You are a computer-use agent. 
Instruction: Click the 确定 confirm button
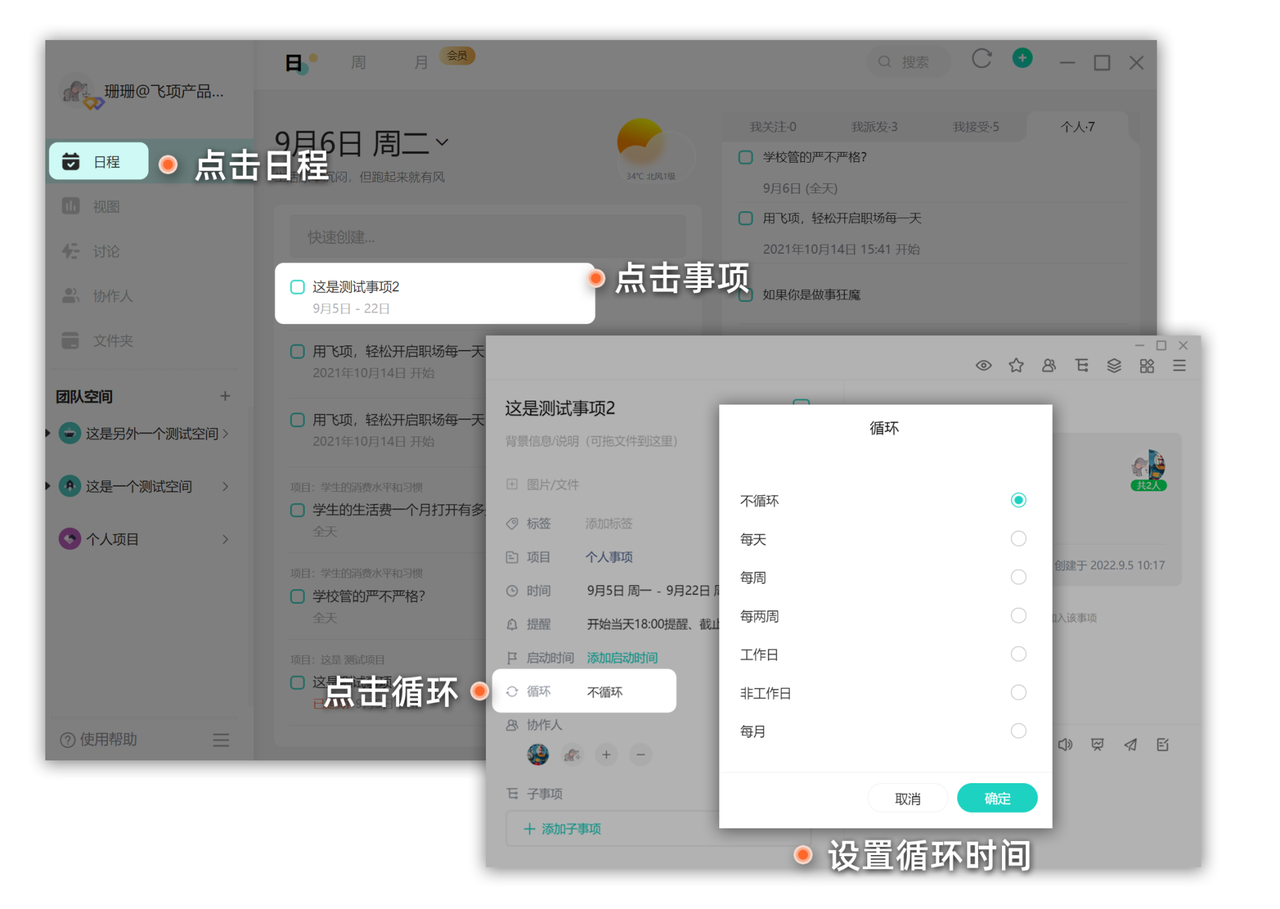click(x=997, y=798)
